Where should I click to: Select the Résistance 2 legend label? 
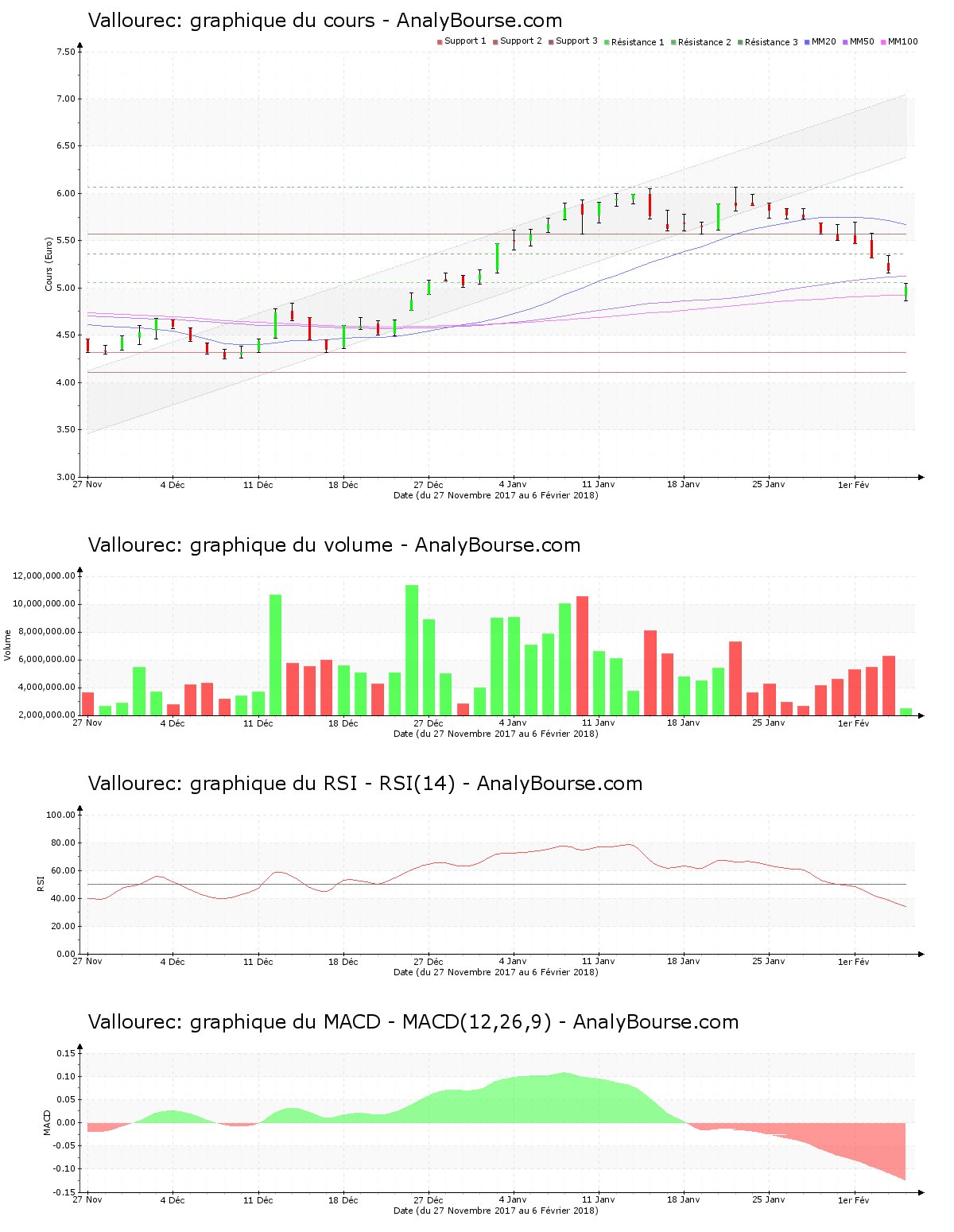pyautogui.click(x=704, y=42)
